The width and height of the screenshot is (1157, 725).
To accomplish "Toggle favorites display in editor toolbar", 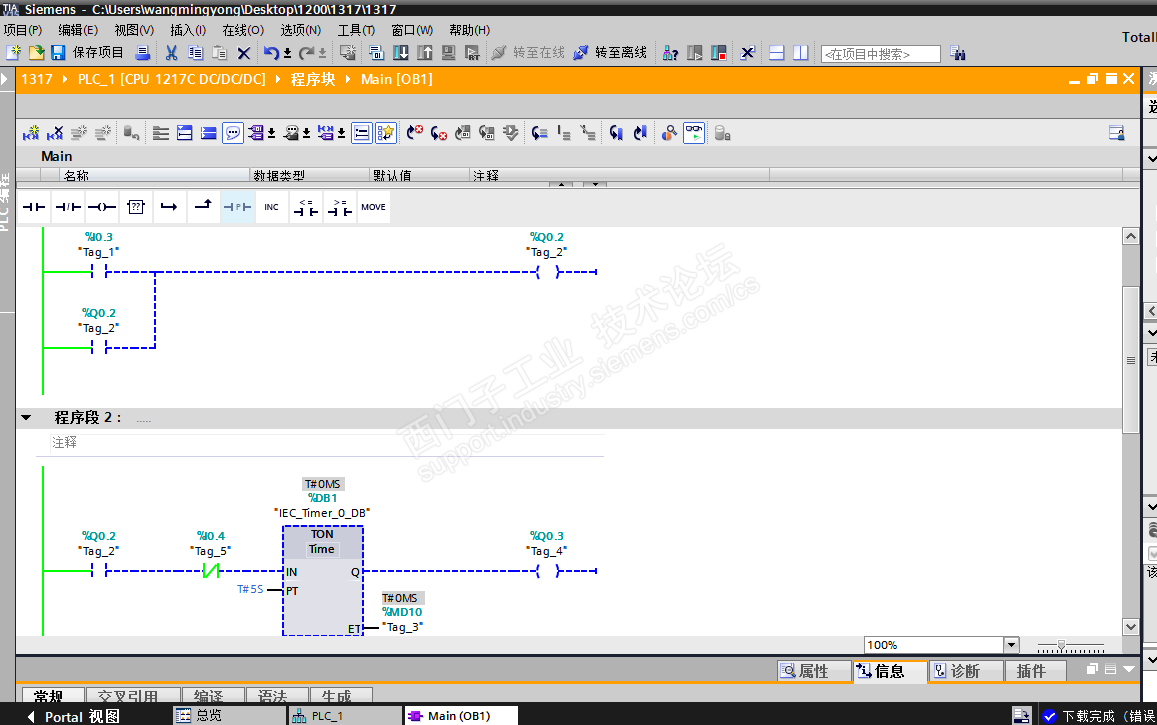I will [x=385, y=132].
